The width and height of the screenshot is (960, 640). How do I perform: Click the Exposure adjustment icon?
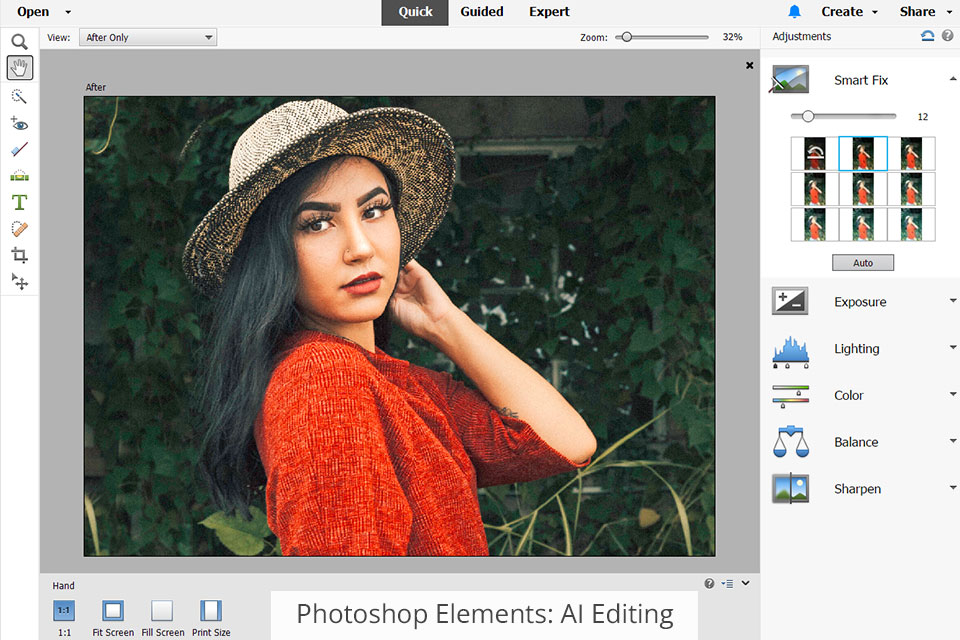pyautogui.click(x=790, y=301)
